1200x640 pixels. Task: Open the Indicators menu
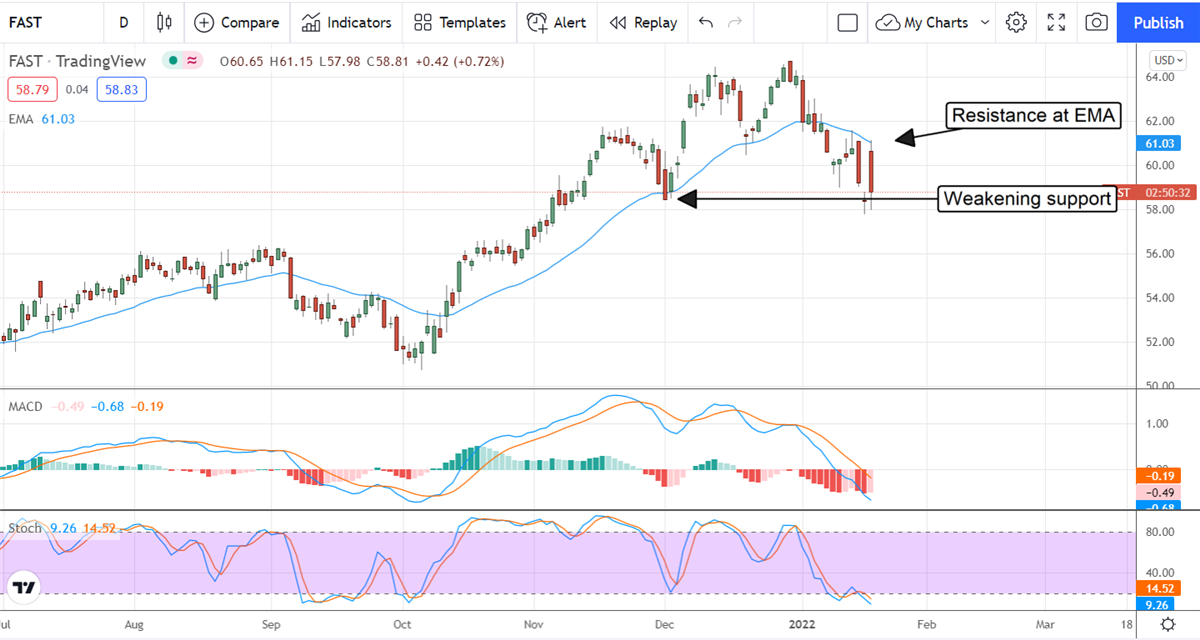click(346, 22)
